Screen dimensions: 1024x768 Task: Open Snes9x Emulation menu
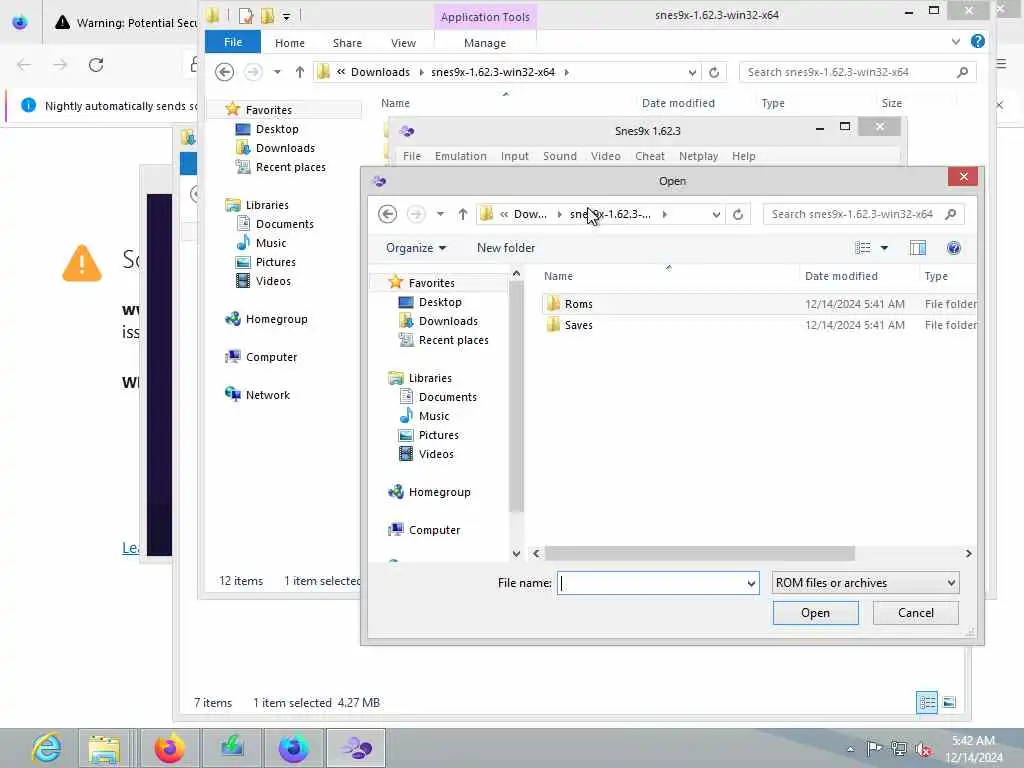pos(461,156)
